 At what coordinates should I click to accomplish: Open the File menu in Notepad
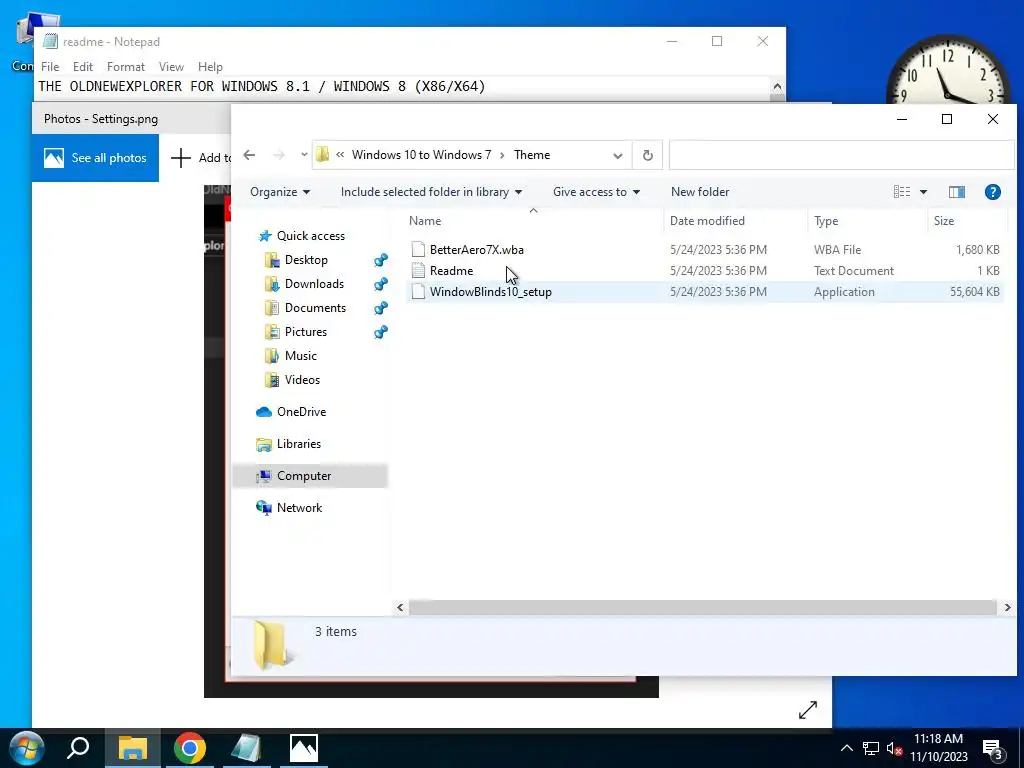[50, 67]
